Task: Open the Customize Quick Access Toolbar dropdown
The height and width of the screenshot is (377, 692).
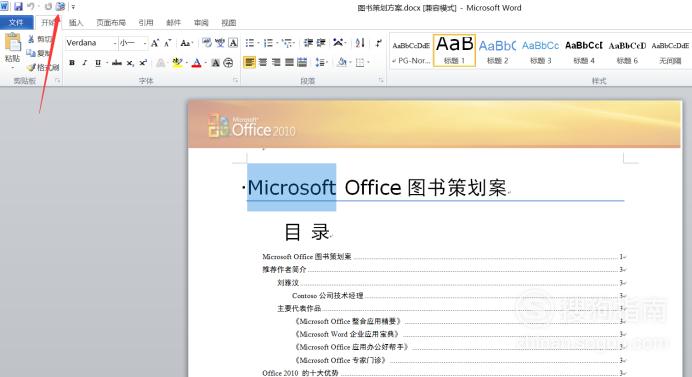Action: (x=73, y=7)
